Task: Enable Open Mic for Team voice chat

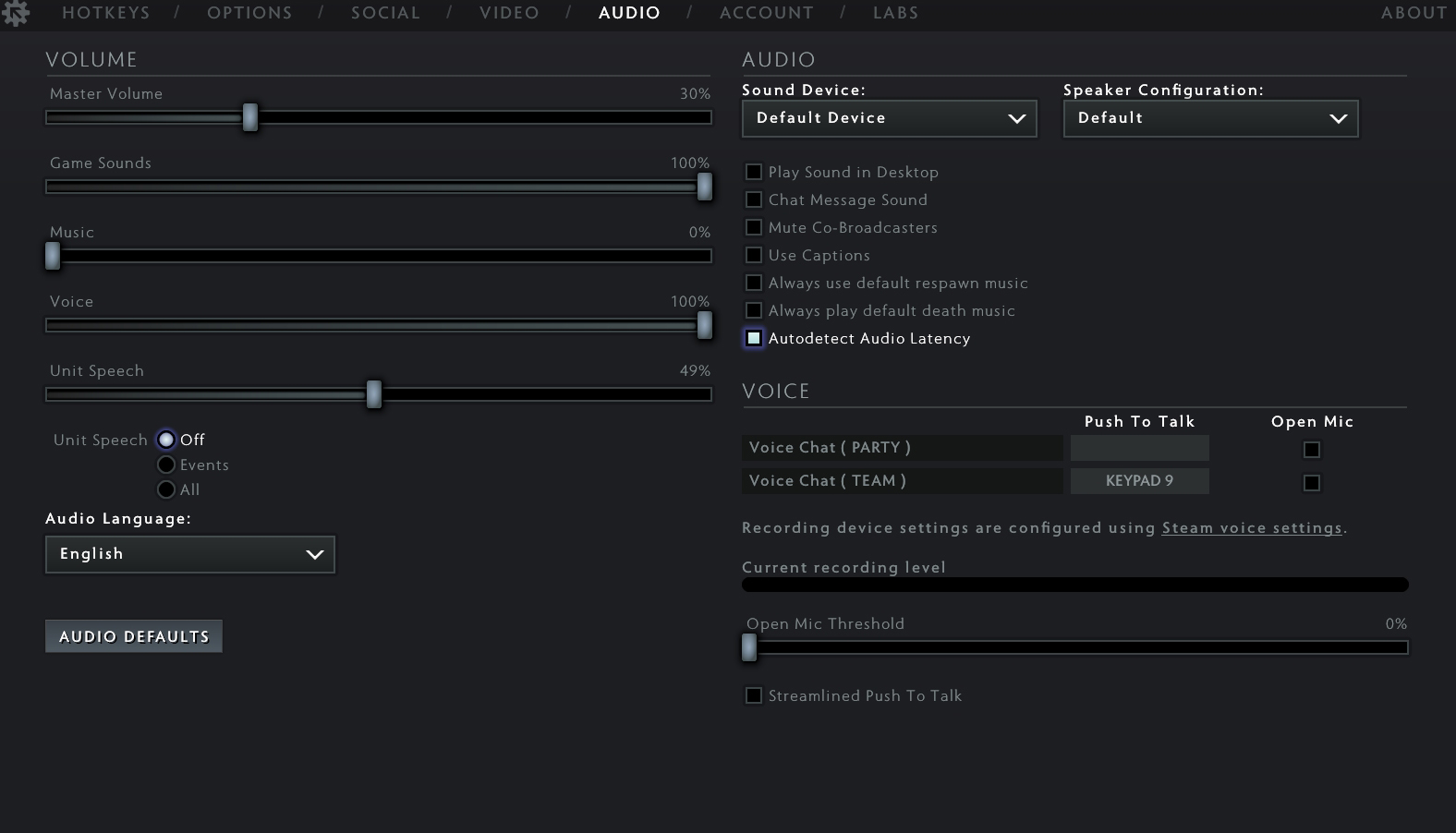Action: 1312,483
